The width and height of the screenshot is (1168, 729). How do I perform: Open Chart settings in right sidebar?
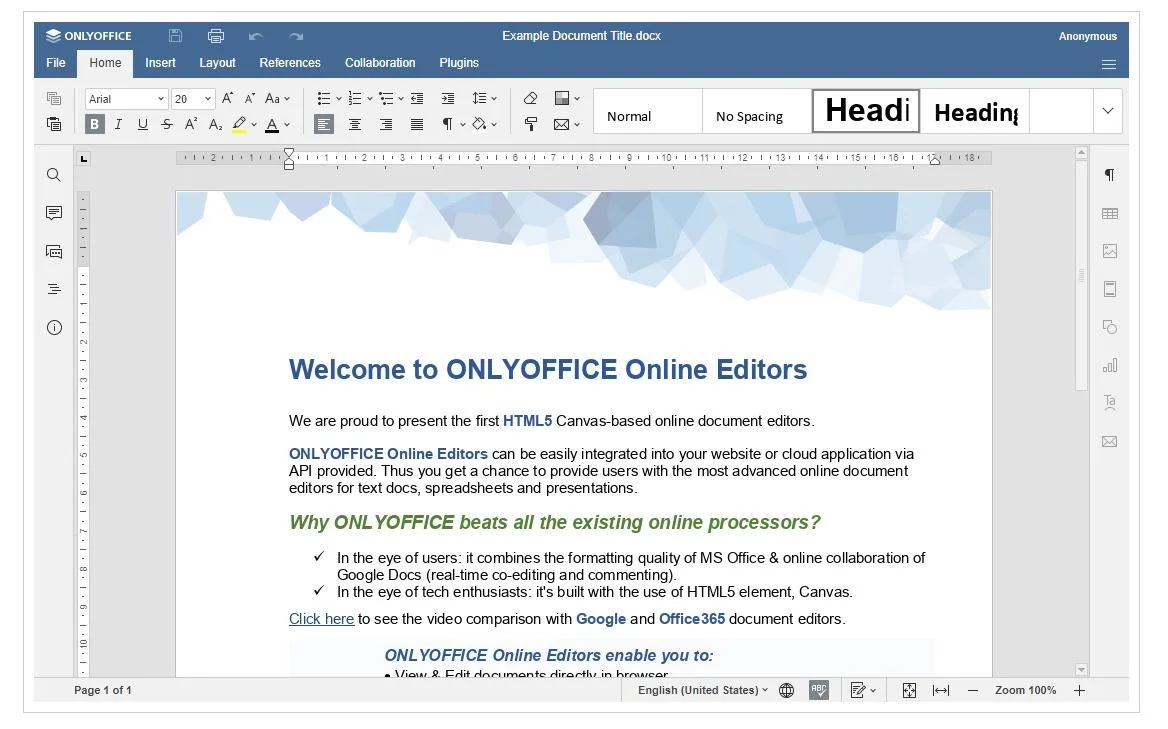click(1109, 365)
